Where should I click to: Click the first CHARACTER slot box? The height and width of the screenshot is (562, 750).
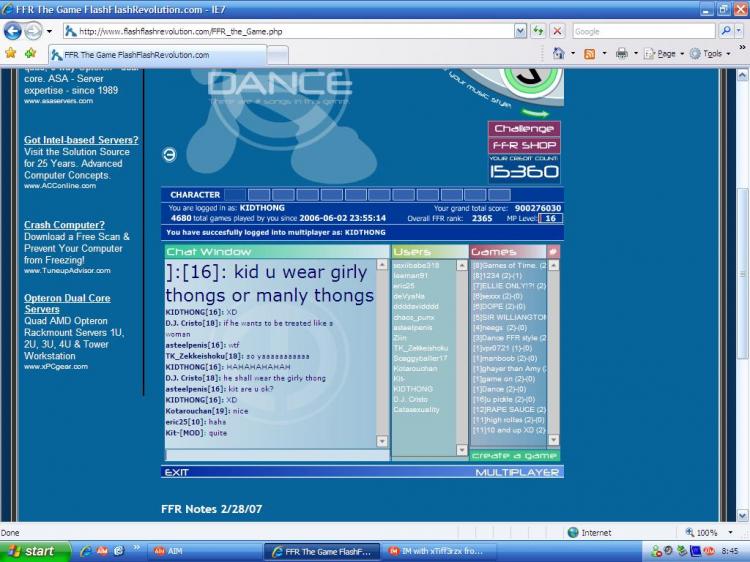235,195
